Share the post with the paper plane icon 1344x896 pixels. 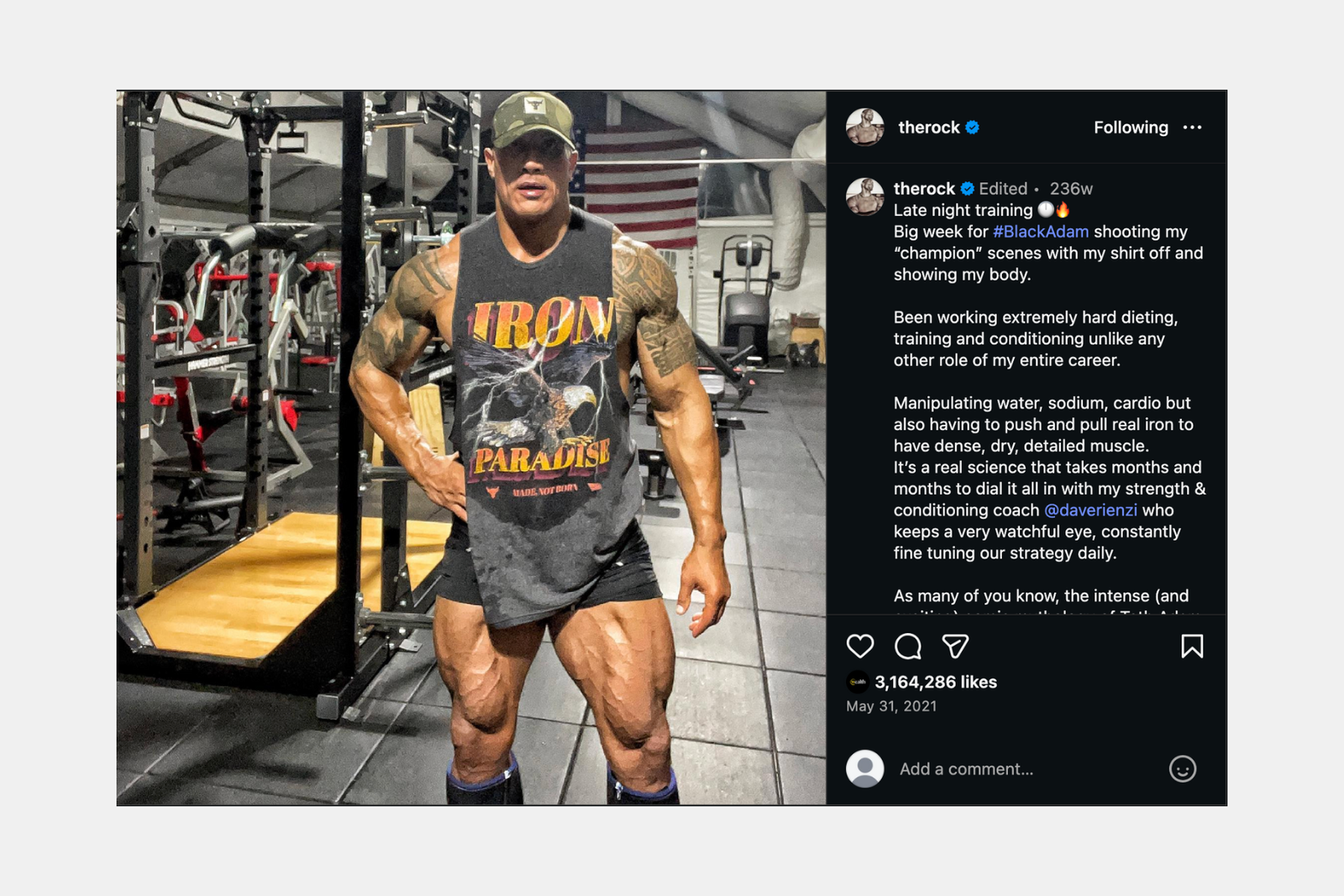(x=955, y=646)
